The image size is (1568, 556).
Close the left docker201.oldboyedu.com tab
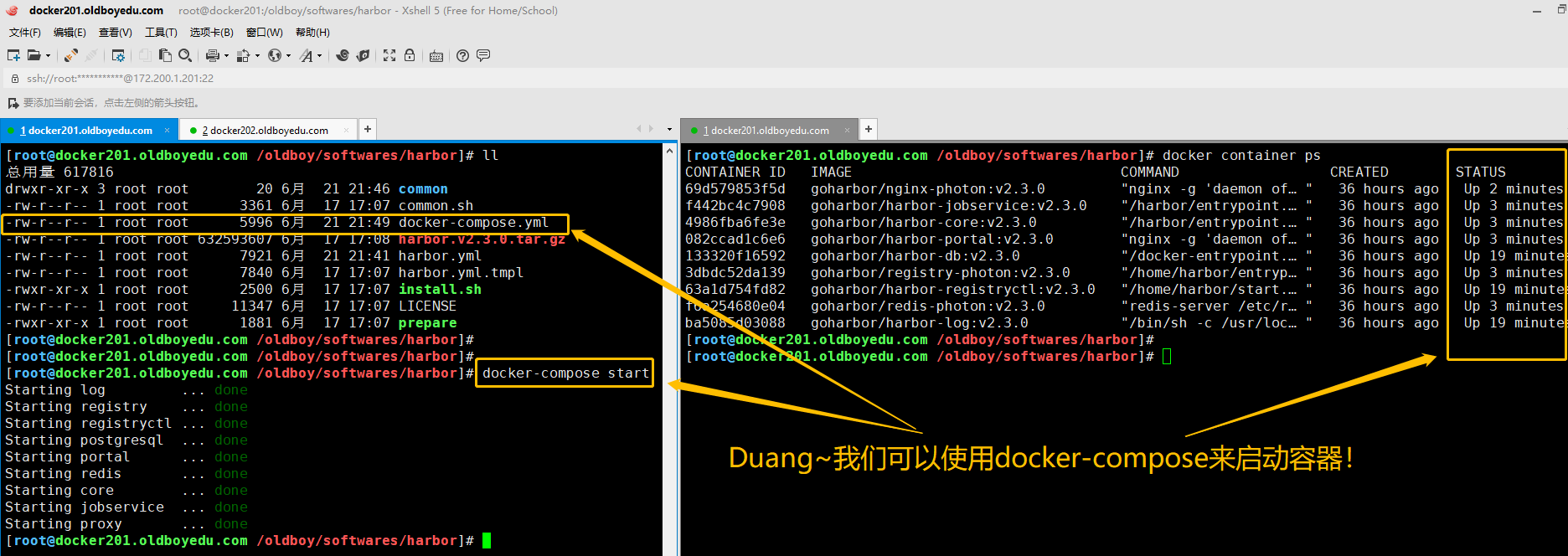167,131
